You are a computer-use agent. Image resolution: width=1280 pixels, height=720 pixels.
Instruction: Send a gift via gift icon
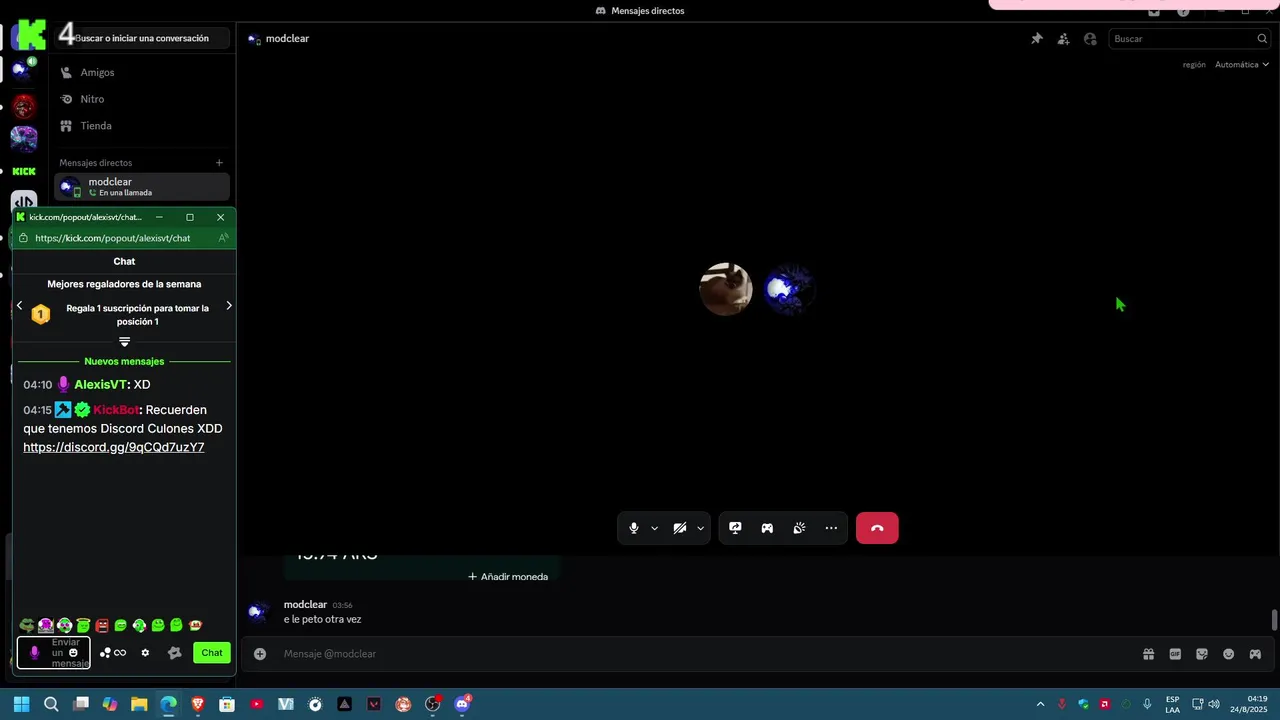coord(1148,654)
